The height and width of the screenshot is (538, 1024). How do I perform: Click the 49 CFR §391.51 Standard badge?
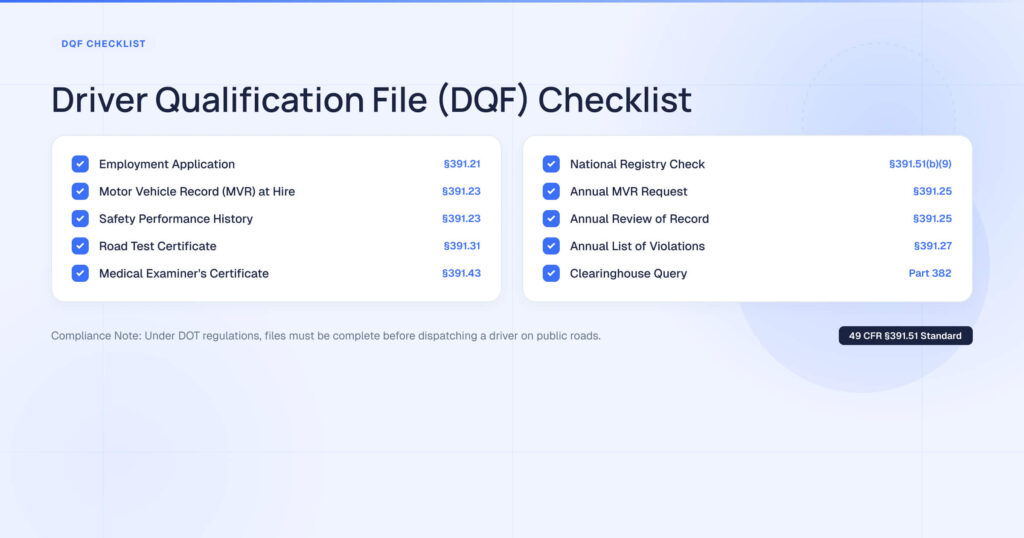[x=905, y=336]
